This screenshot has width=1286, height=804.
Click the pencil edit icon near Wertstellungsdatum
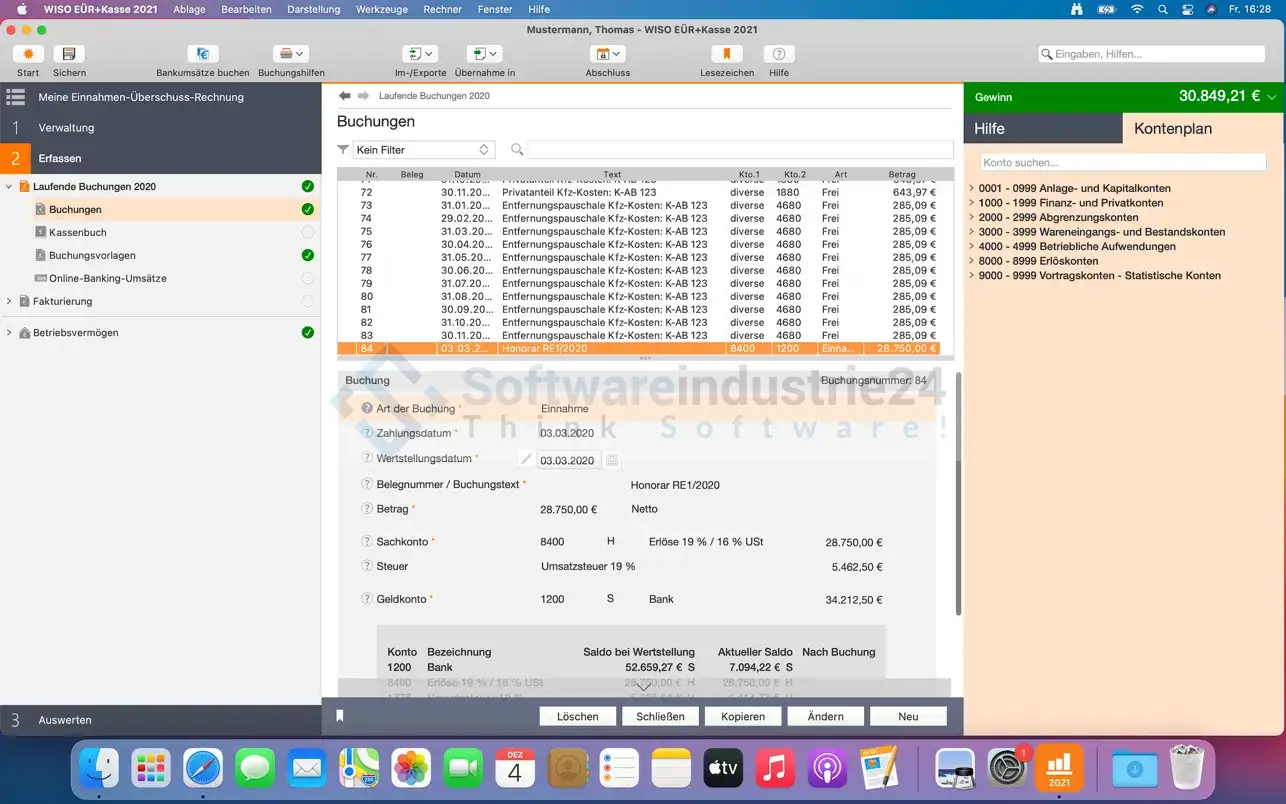(x=526, y=459)
